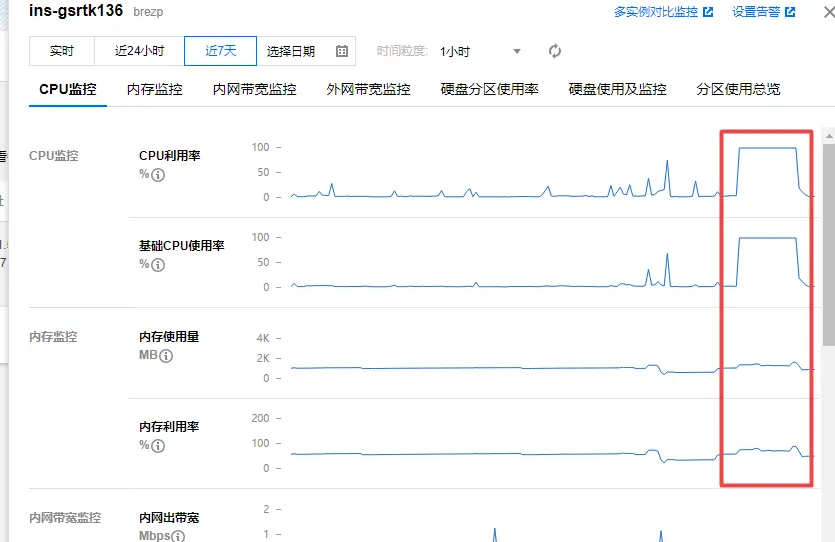Click the 内存使用量 chart line

(551, 368)
